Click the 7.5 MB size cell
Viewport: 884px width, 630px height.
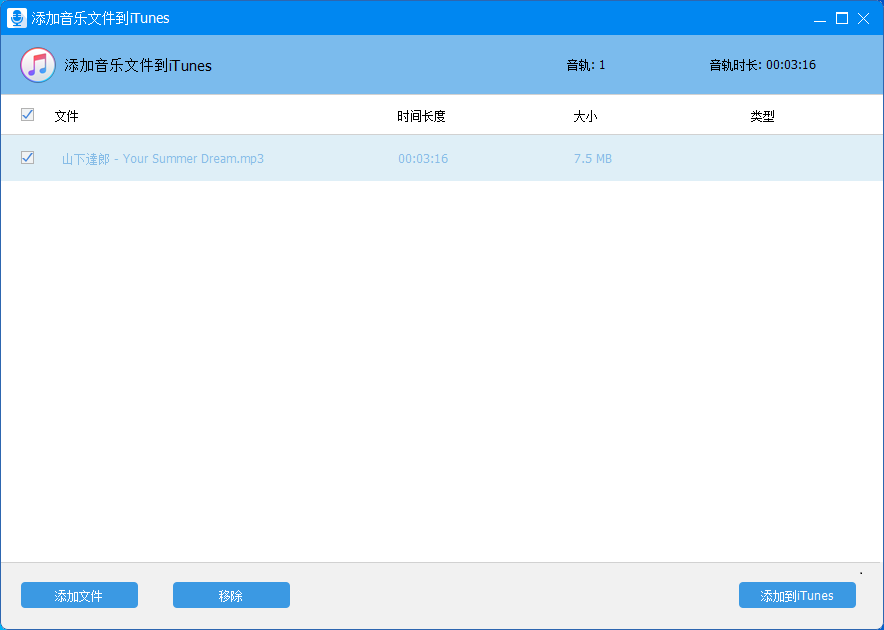593,158
